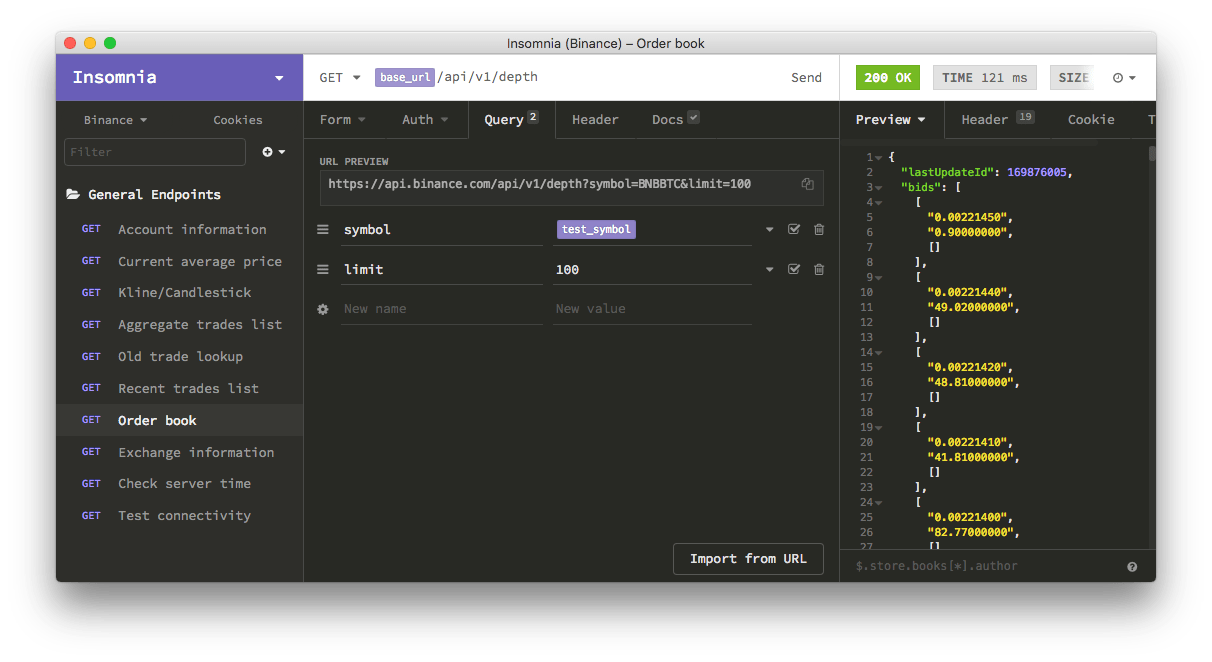Select the Current average price request
The width and height of the screenshot is (1212, 662).
tap(179, 261)
